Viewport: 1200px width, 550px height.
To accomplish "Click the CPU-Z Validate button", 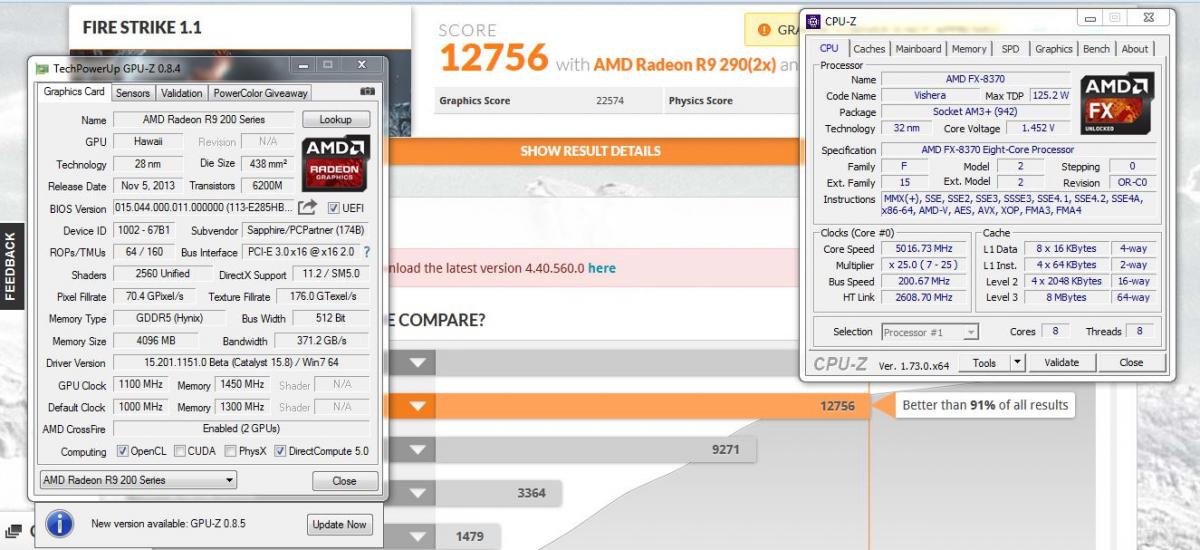I will (1061, 363).
